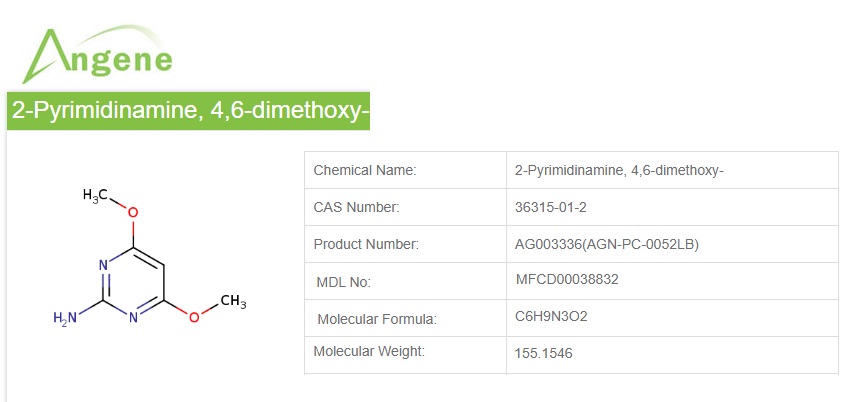Click the H3C methyl group label

(97, 195)
